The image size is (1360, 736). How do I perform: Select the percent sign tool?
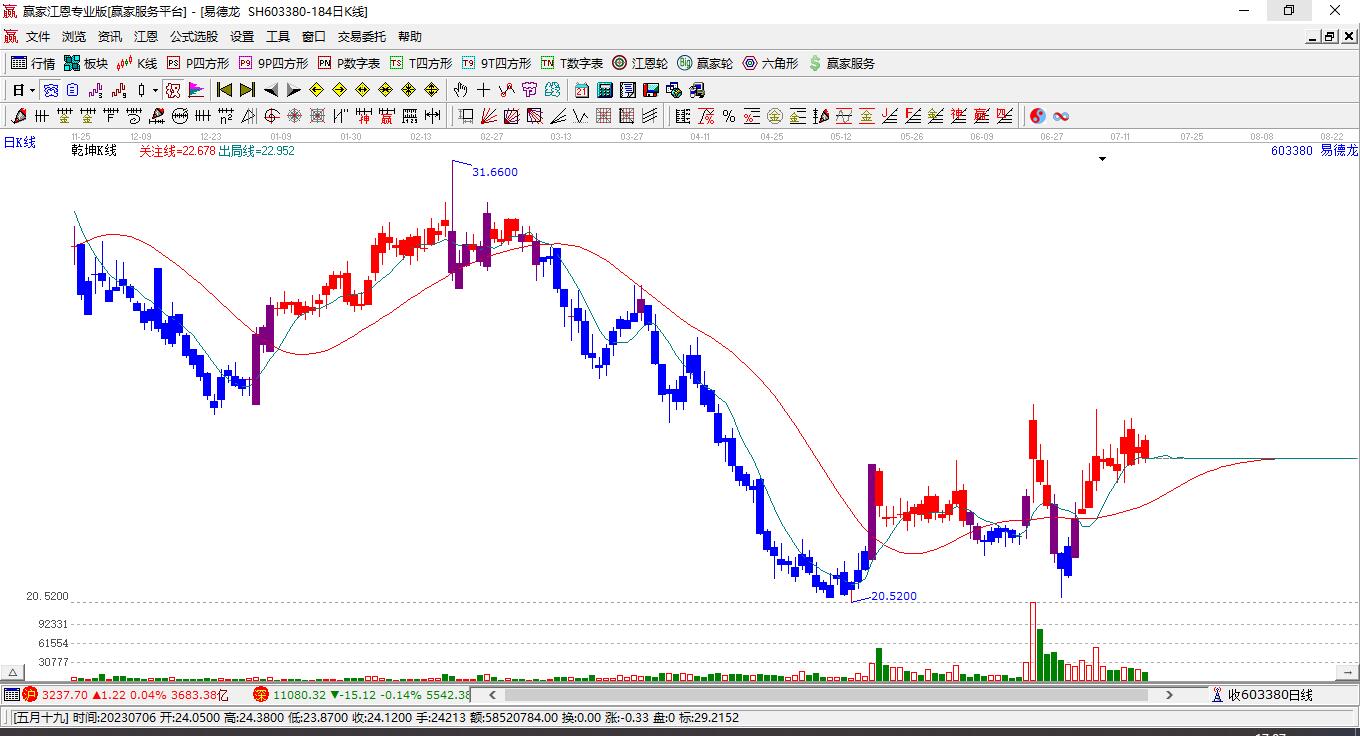729,116
